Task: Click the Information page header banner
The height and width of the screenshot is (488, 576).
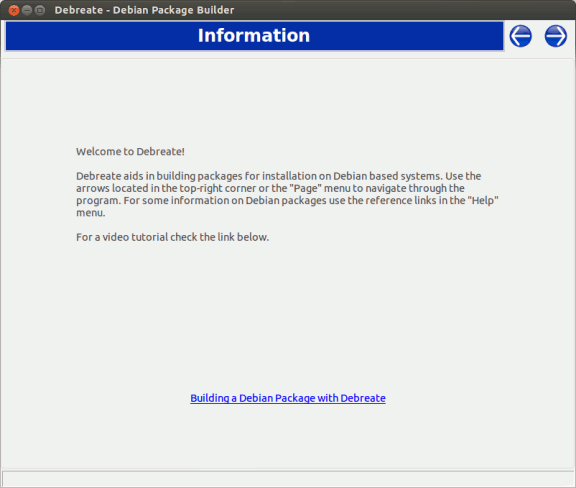Action: pos(254,36)
